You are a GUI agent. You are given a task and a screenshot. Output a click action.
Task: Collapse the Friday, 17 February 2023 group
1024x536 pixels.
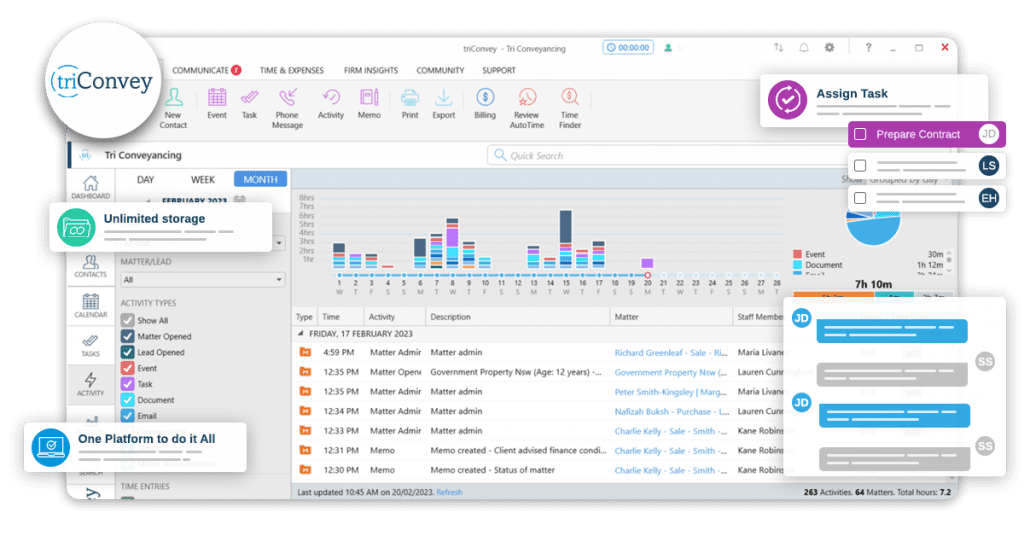302,332
